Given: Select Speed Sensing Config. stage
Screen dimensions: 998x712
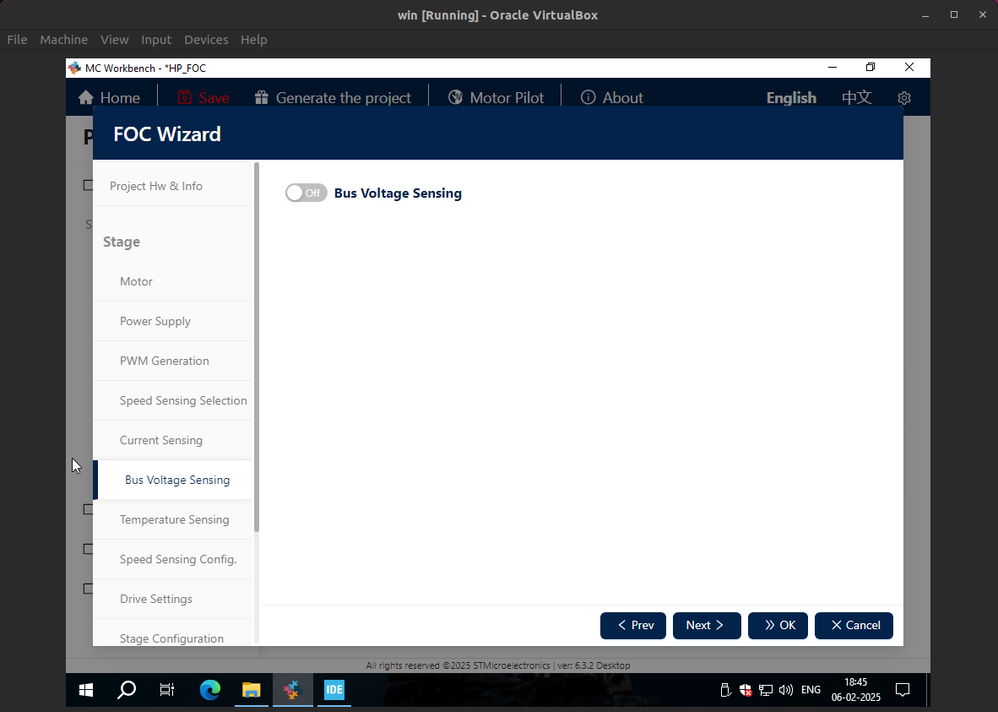Looking at the screenshot, I should pyautogui.click(x=172, y=559).
